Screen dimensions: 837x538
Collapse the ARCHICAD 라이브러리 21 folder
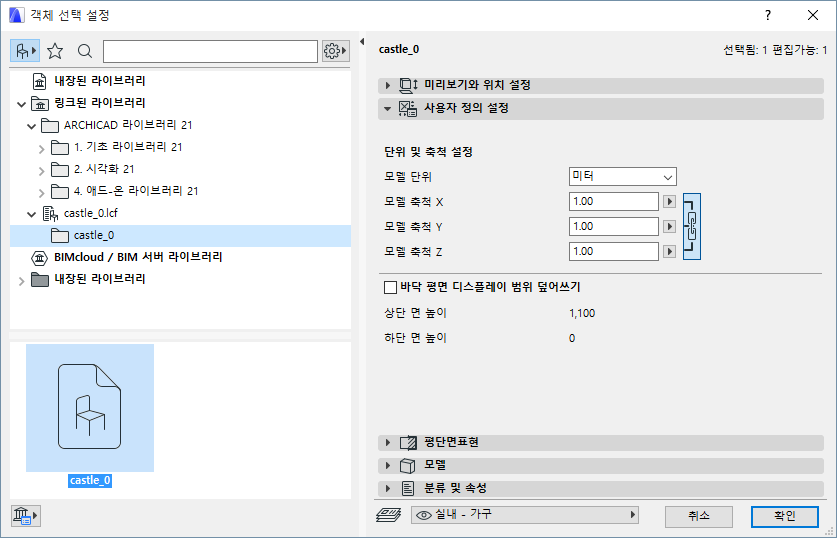tap(31, 126)
